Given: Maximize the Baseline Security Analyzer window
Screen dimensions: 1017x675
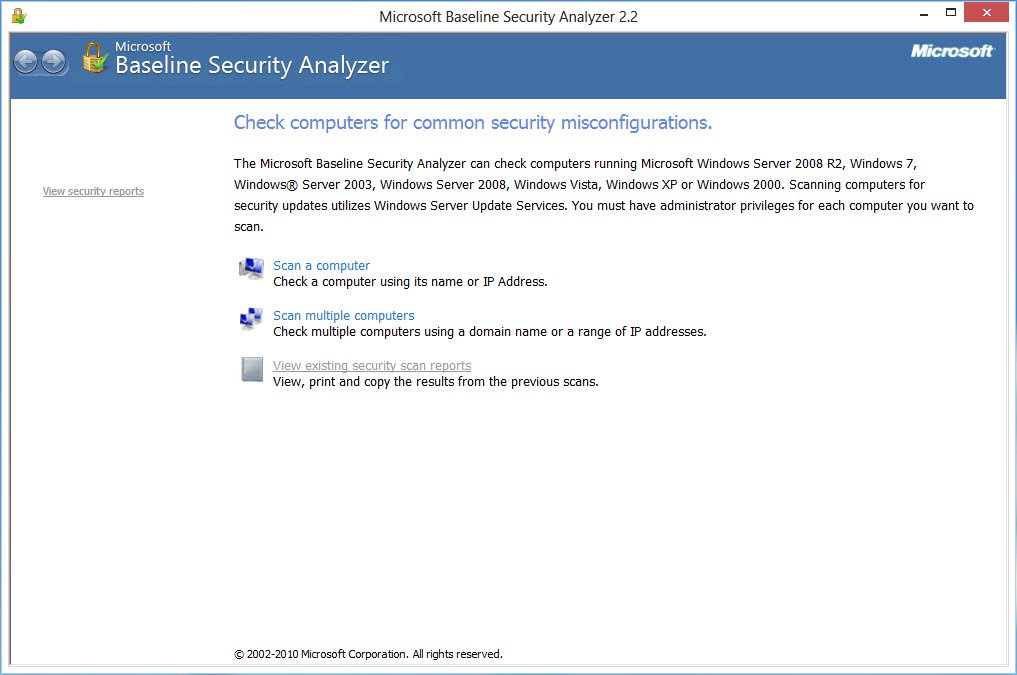Looking at the screenshot, I should (x=952, y=12).
